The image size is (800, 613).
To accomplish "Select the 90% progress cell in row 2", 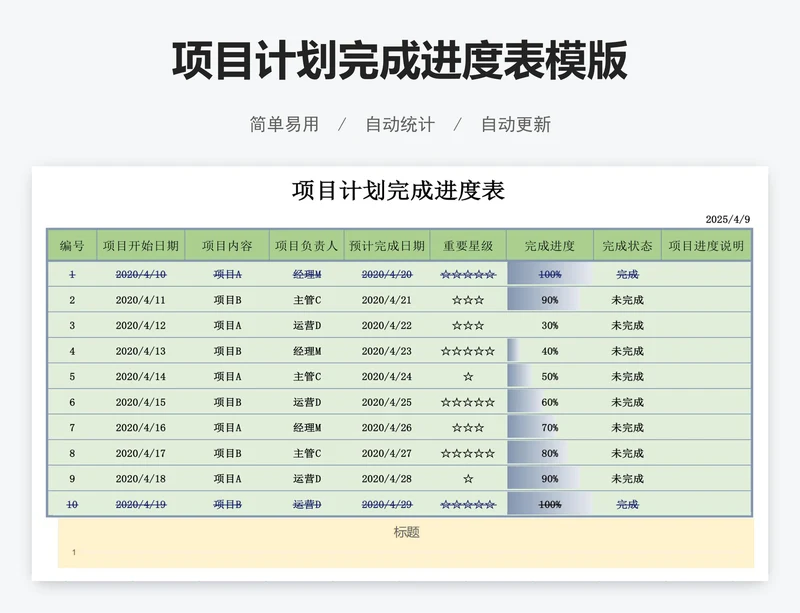I will pyautogui.click(x=550, y=300).
